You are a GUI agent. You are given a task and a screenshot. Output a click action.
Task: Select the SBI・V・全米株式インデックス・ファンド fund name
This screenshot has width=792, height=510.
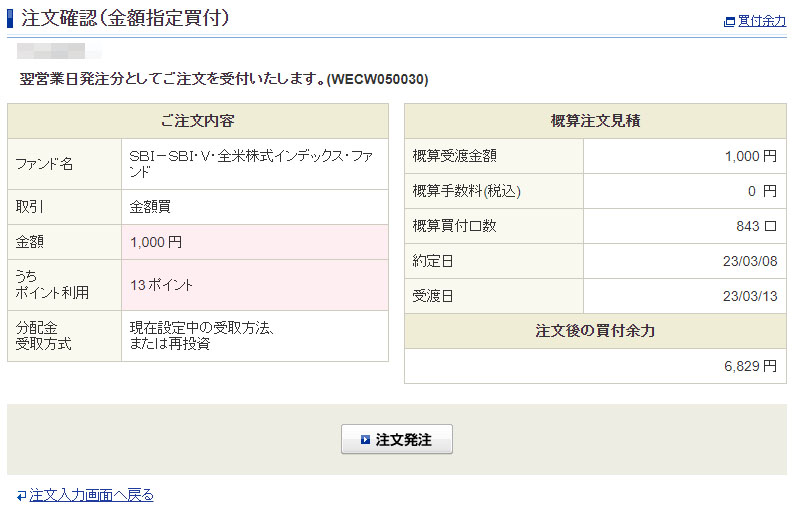point(251,164)
